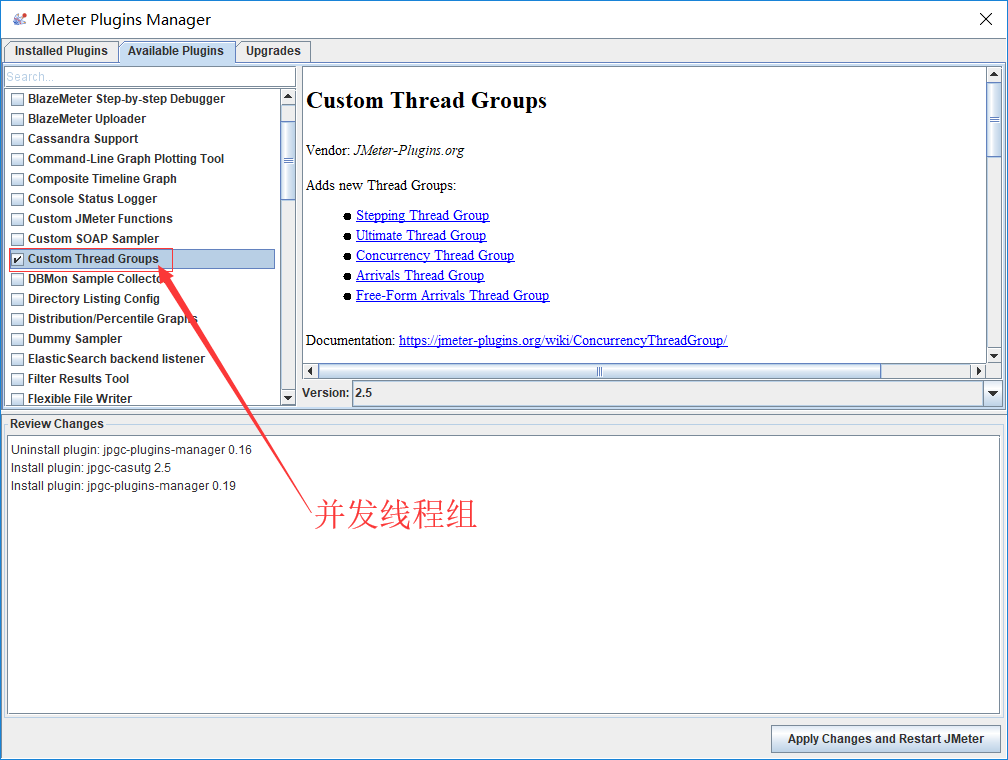Click description pane vertical scrollbar thumb
Viewport: 1008px width, 760px height.
point(994,120)
